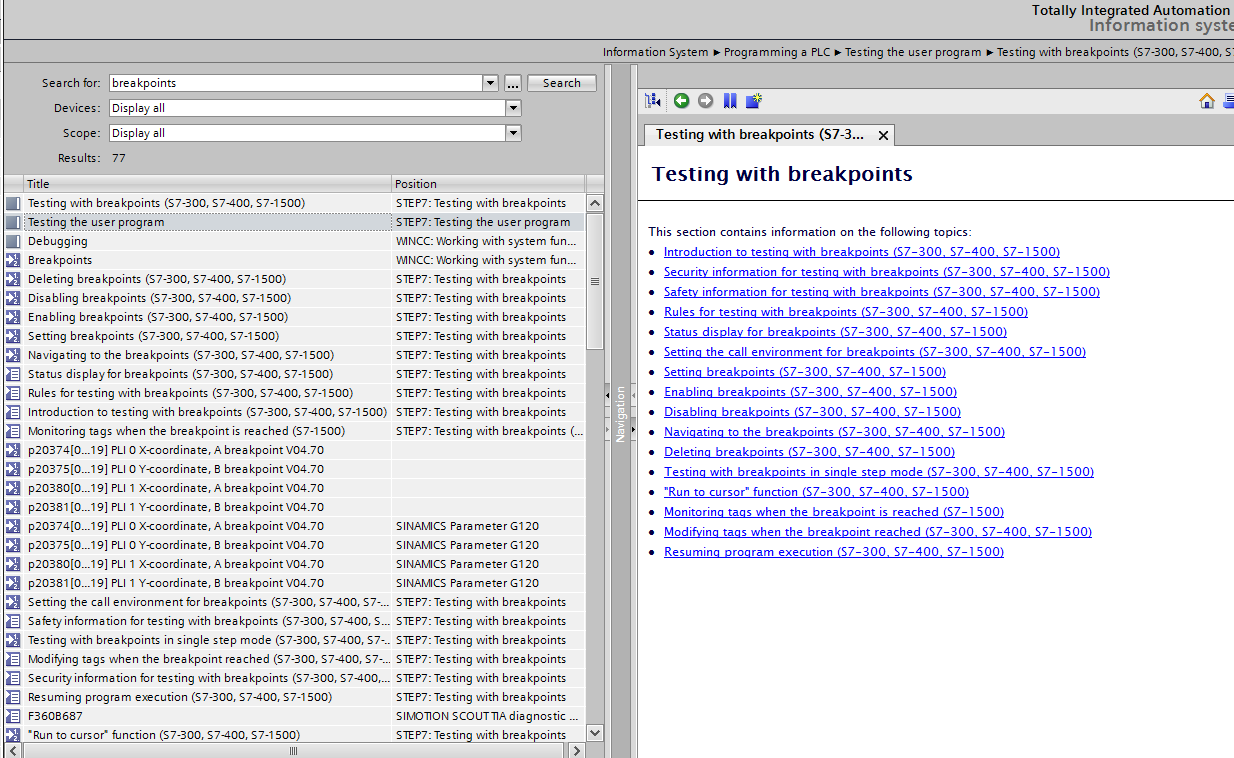Image resolution: width=1234 pixels, height=758 pixels.
Task: Open Setting the call environment link
Action: click(875, 352)
